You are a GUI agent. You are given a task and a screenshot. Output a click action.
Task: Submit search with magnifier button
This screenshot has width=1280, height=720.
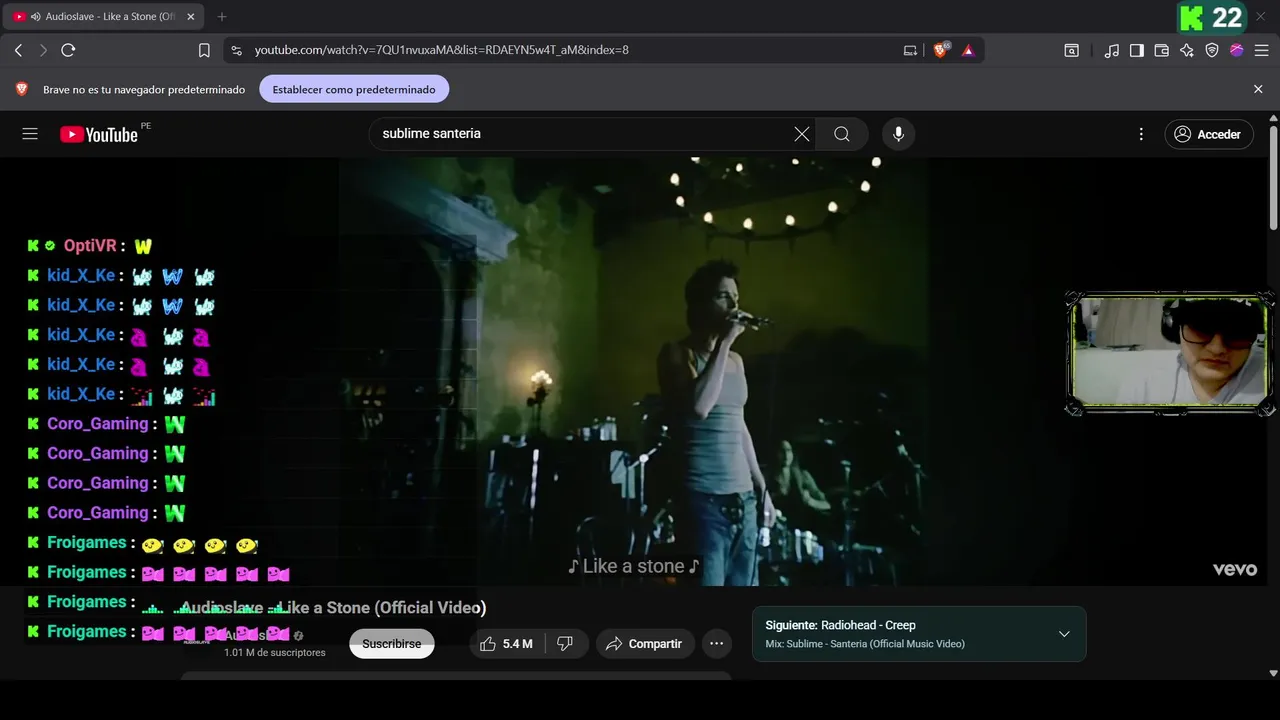[842, 134]
